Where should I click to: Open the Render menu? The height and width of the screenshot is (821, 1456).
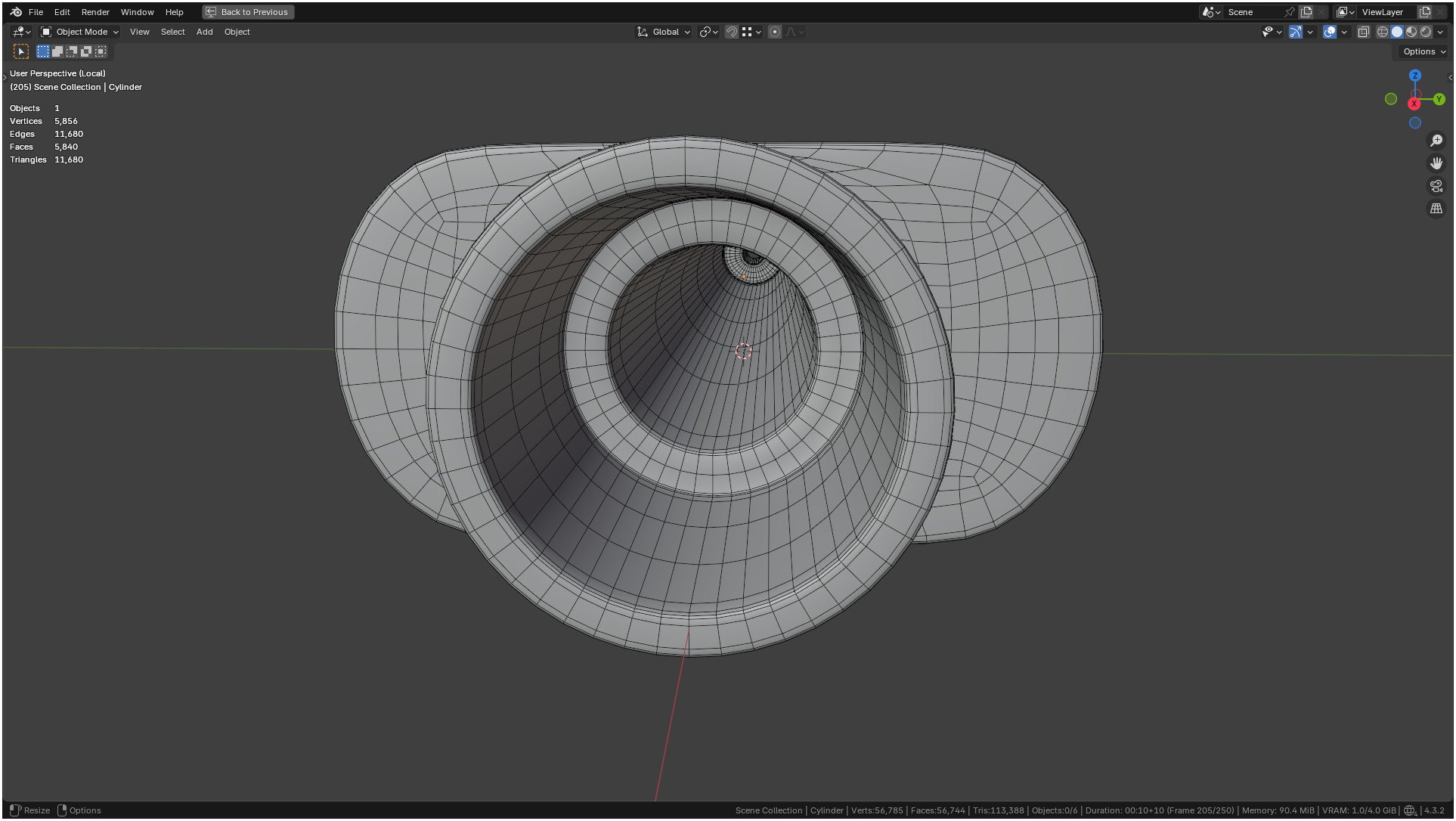(95, 12)
